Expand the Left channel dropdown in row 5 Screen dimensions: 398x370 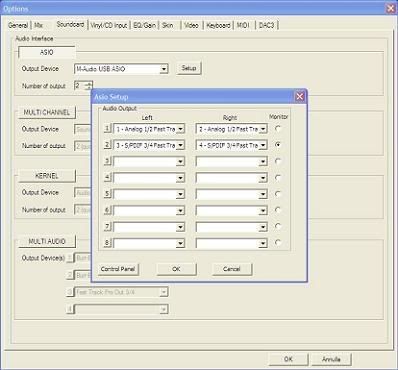tap(149, 194)
